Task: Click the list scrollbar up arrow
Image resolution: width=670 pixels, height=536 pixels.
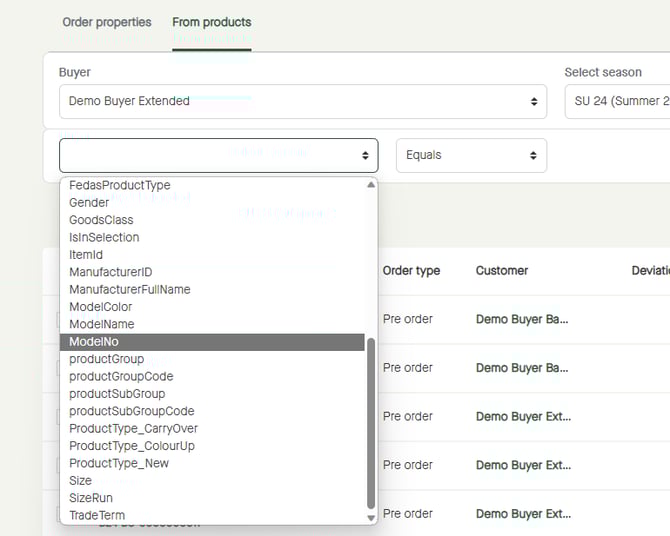Action: pos(371,185)
